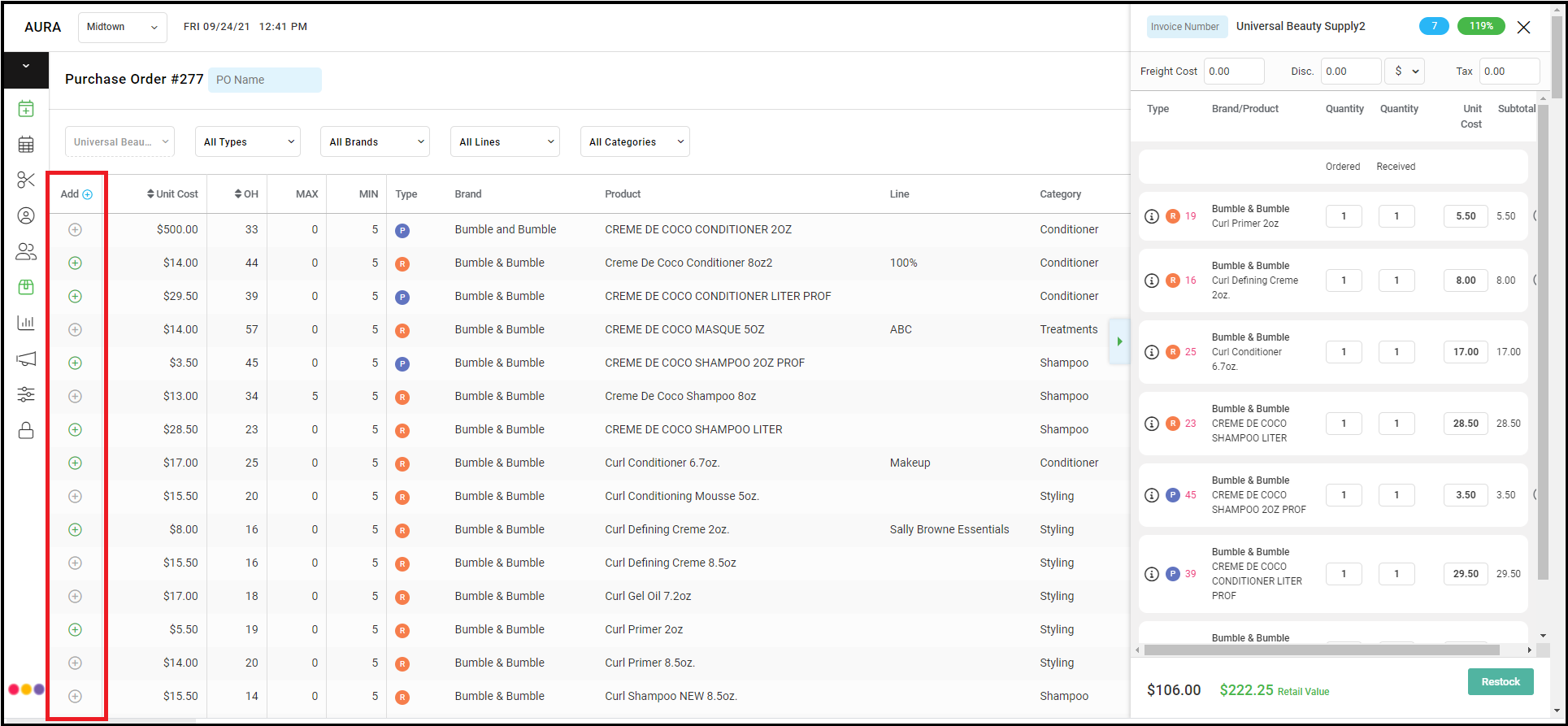Click the Sally Browne Essentials line cell

click(x=949, y=530)
